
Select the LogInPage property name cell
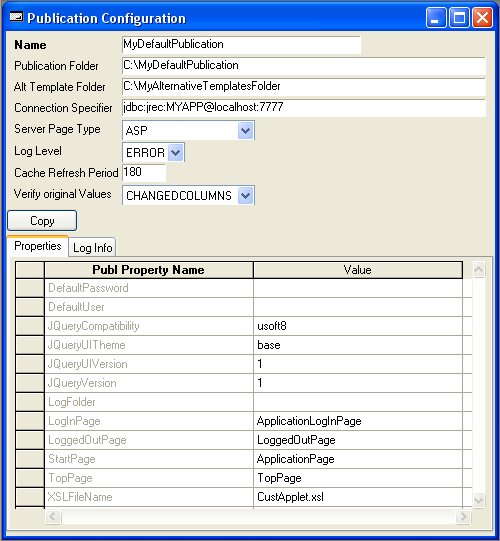pos(149,421)
